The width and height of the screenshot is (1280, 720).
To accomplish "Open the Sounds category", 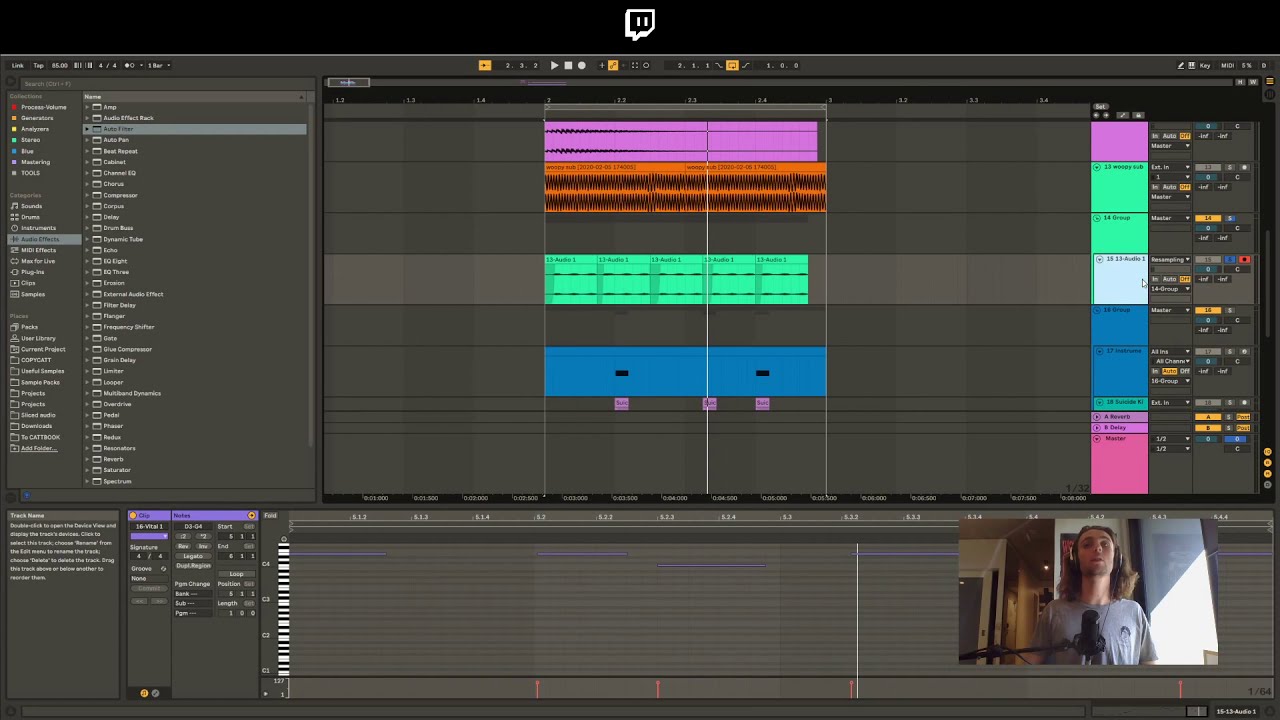I will click(31, 206).
